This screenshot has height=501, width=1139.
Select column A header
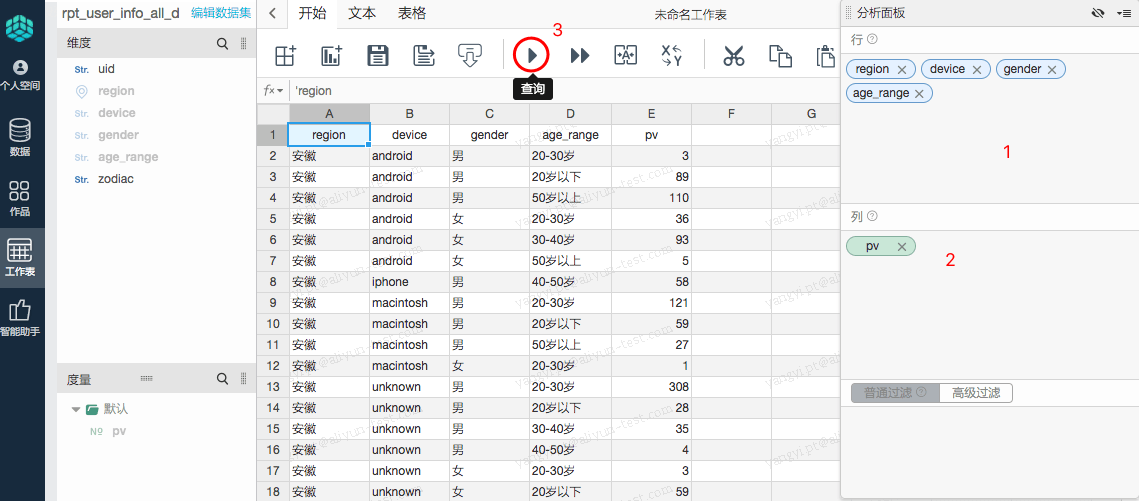329,113
